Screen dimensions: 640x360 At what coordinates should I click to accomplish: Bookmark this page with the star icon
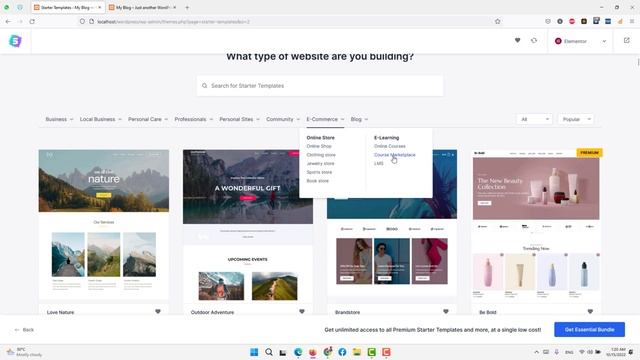497,21
